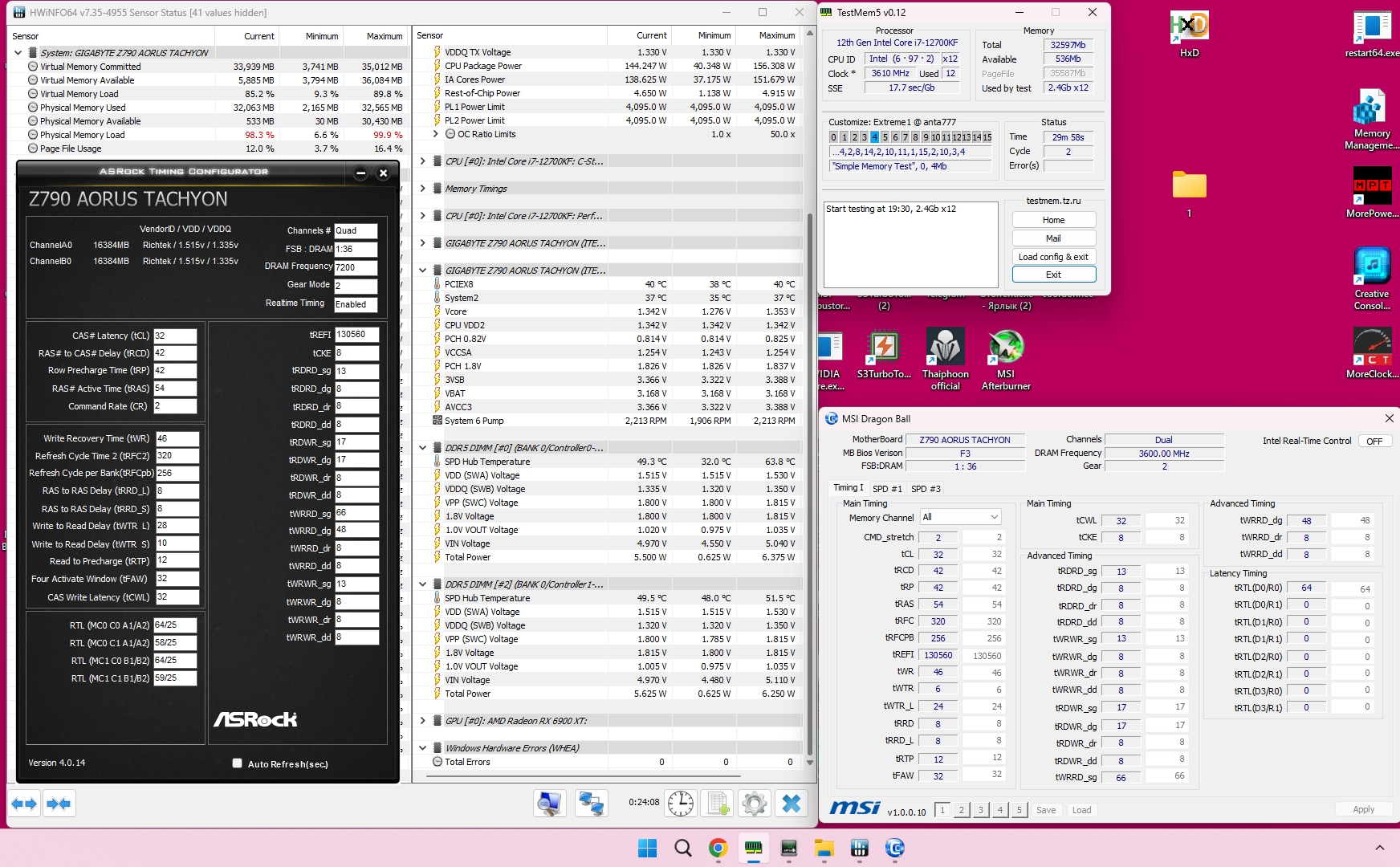Click HWiNFO expand columns arrows icon
The height and width of the screenshot is (867, 1400).
(24, 803)
